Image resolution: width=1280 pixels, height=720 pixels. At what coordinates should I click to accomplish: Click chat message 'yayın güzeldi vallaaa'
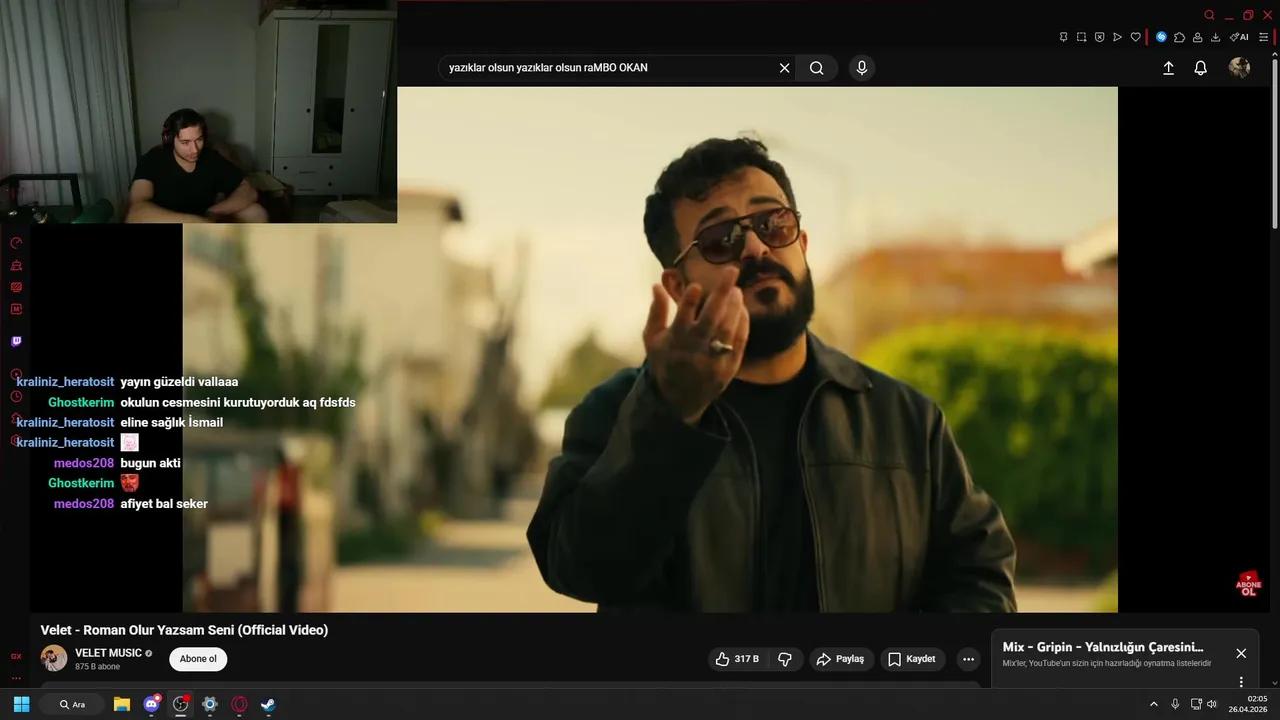point(179,382)
